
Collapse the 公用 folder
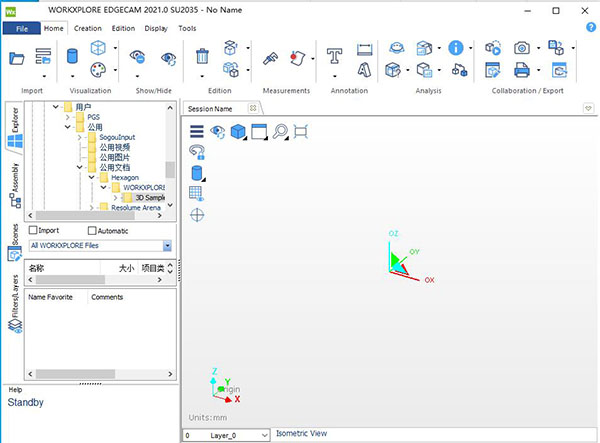68,127
